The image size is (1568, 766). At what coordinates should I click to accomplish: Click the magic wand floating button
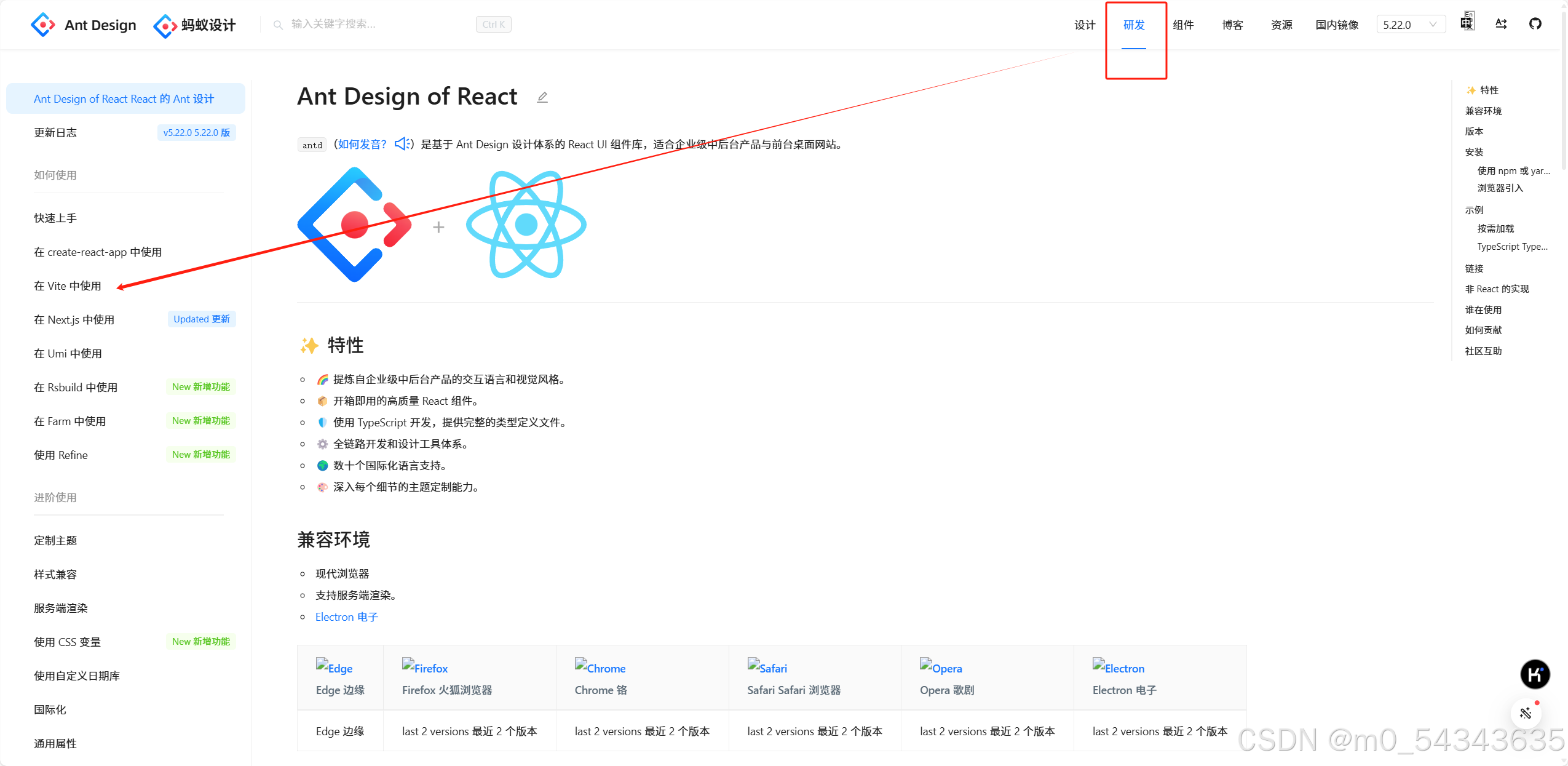pyautogui.click(x=1526, y=712)
